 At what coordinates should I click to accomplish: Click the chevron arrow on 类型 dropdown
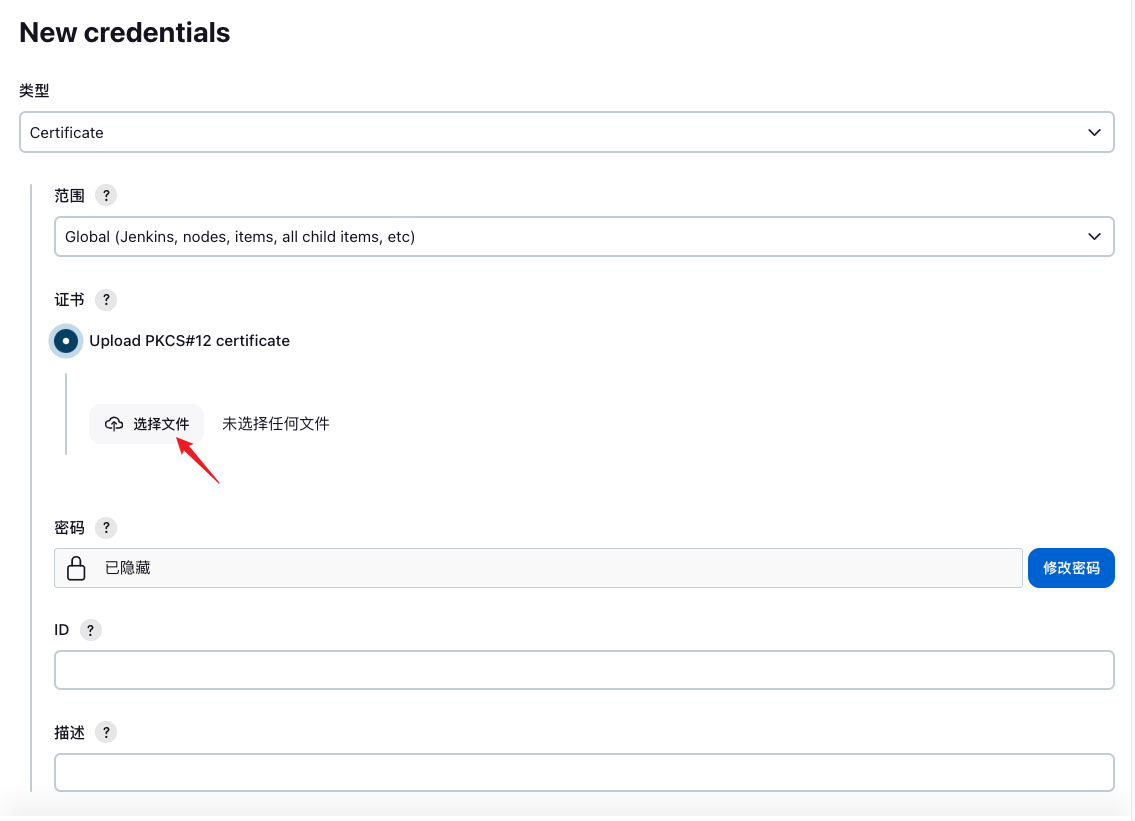tap(1094, 132)
